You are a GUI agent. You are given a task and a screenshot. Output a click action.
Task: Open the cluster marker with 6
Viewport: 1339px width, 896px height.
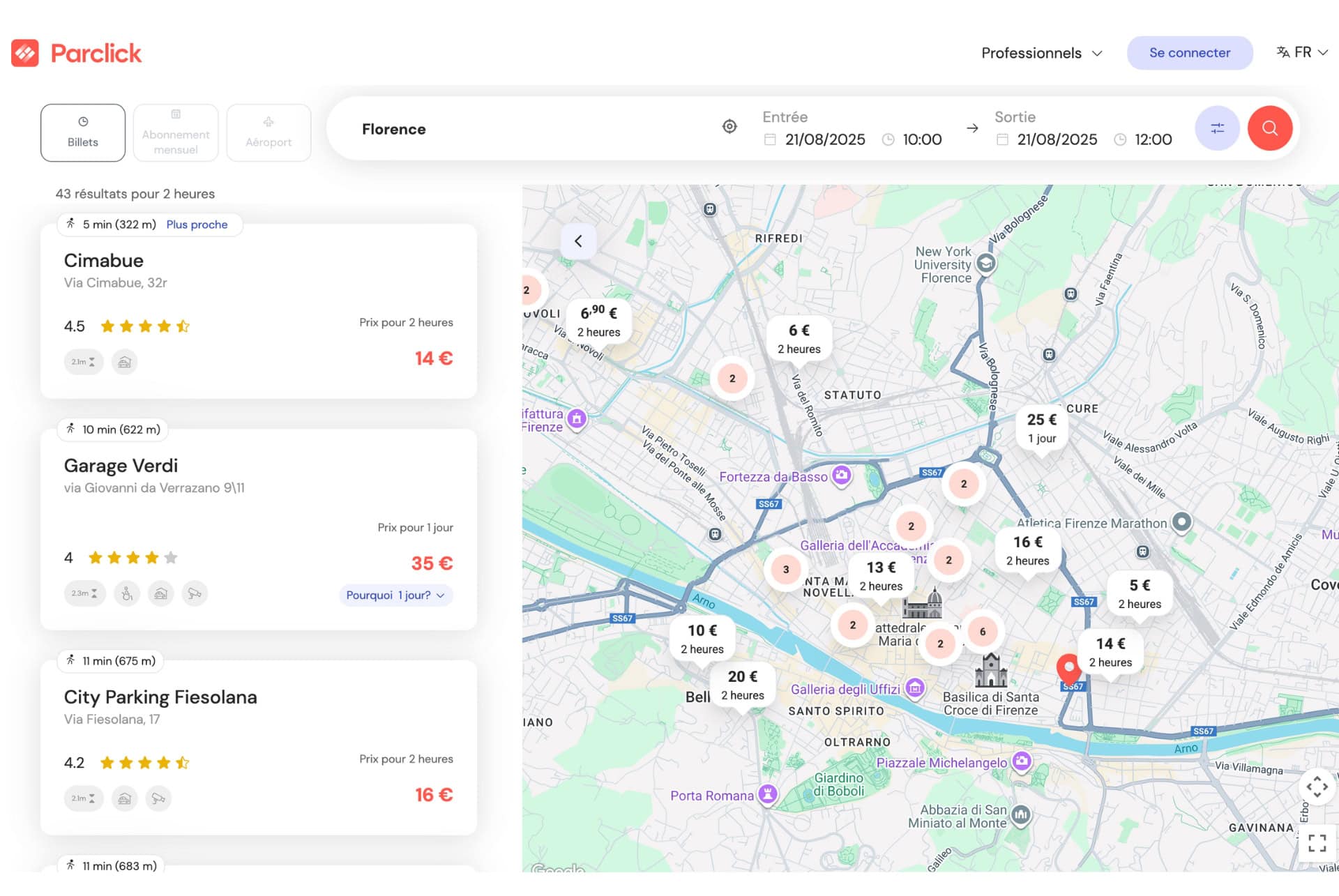coord(983,632)
